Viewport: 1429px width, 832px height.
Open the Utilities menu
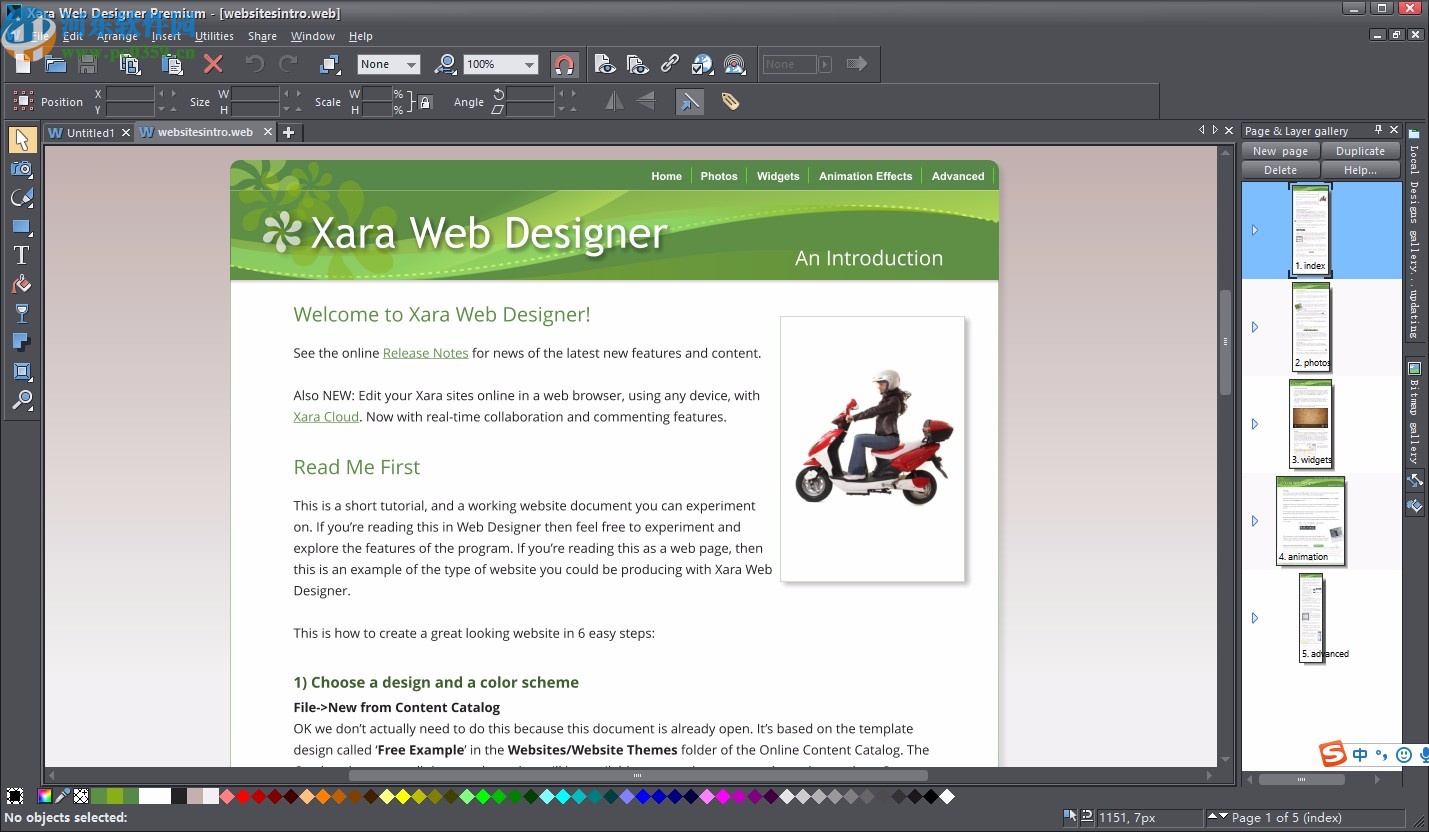click(213, 35)
